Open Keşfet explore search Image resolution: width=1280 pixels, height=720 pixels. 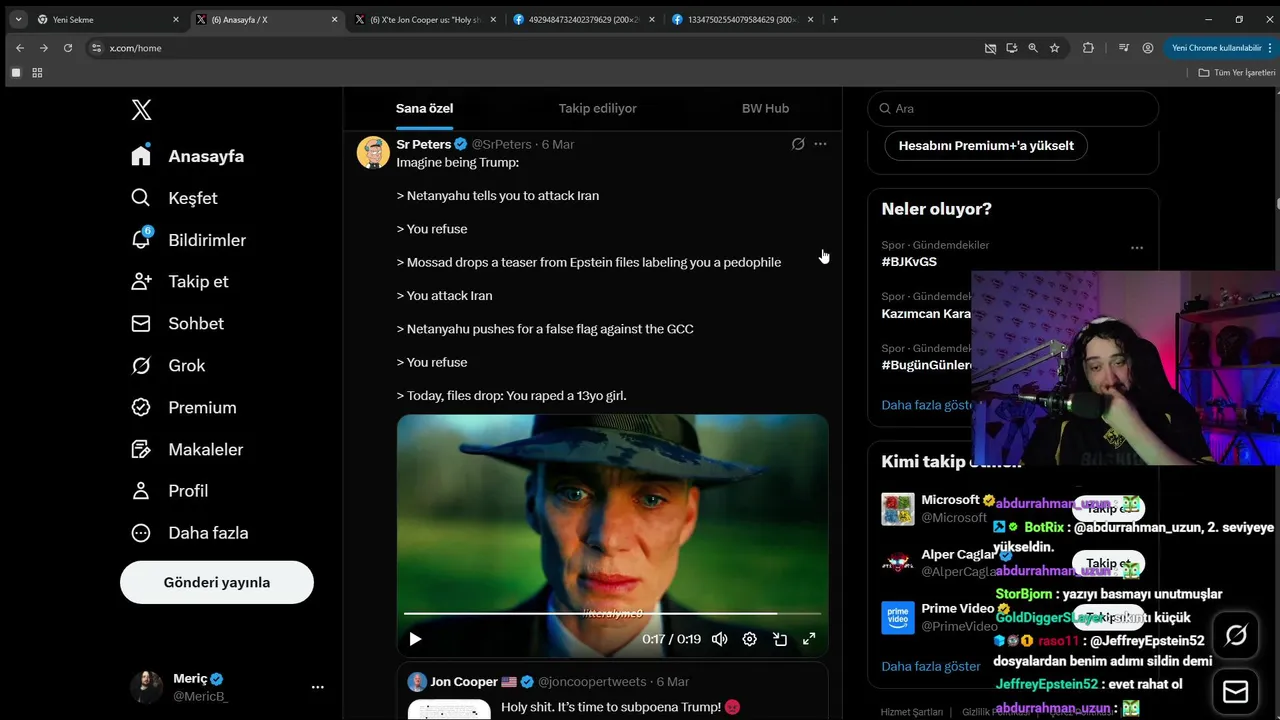(x=174, y=198)
